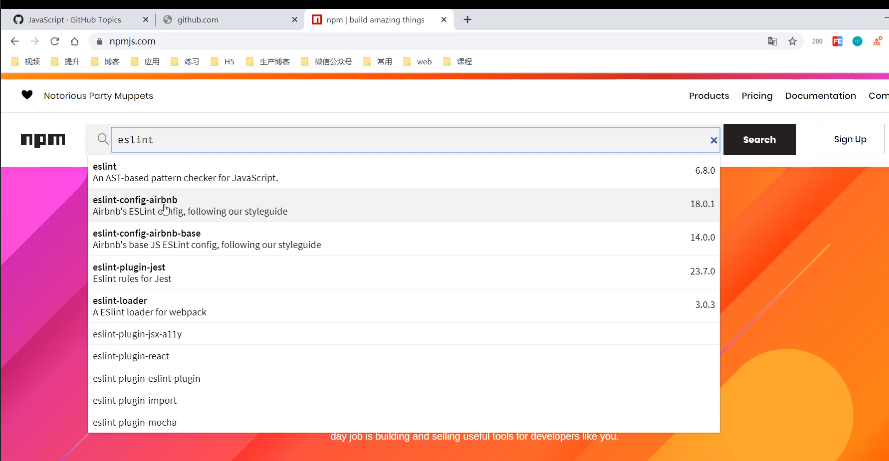Click the magnifier icon in search bar
Screen dimensions: 889x461
[103, 139]
